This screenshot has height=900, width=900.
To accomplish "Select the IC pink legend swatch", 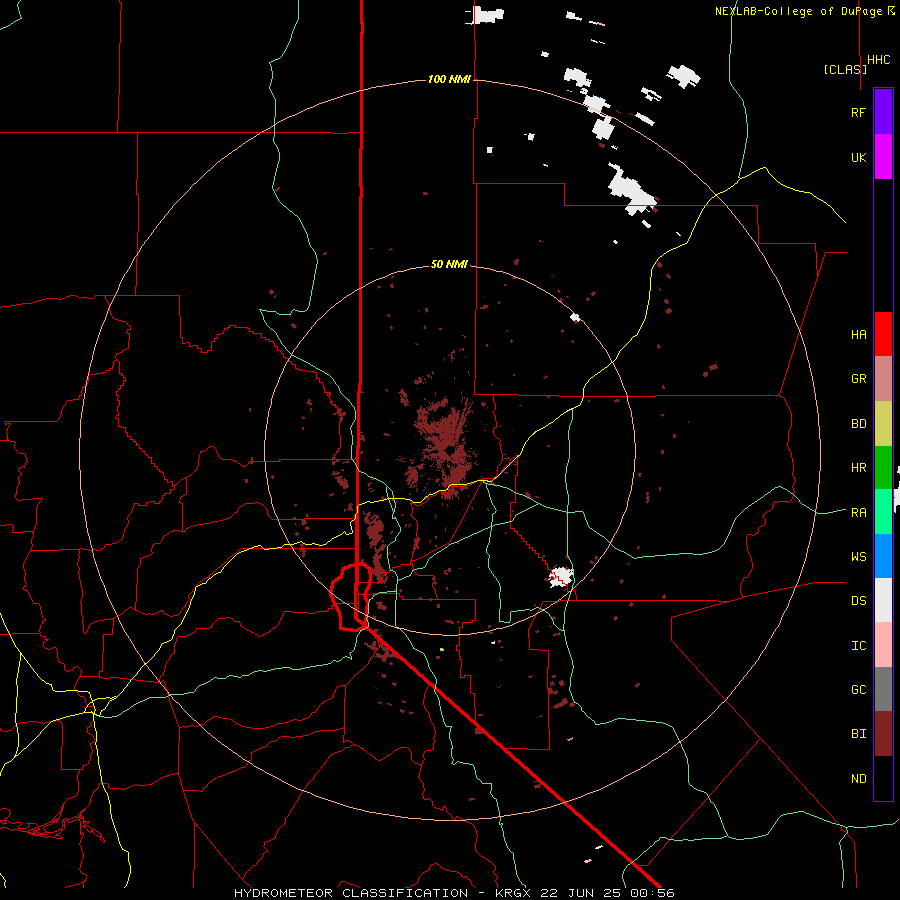I will [x=883, y=645].
